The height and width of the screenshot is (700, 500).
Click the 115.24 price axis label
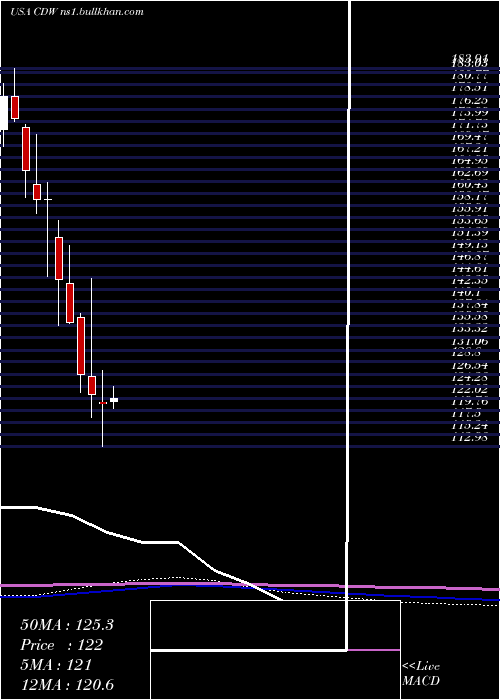tap(469, 426)
